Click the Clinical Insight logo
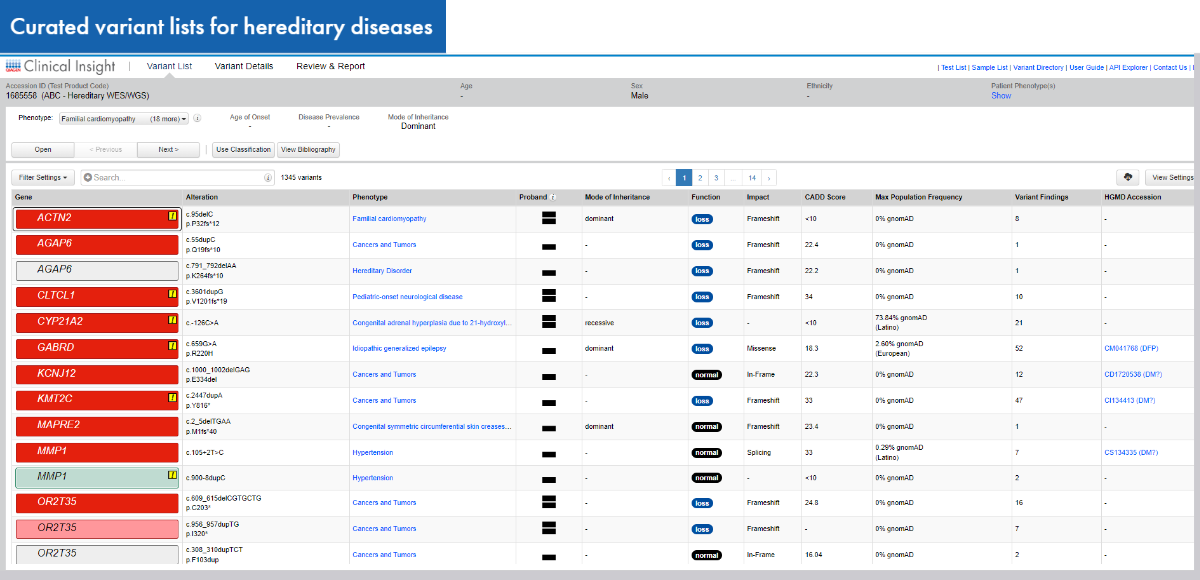The height and width of the screenshot is (580, 1200). coord(62,67)
